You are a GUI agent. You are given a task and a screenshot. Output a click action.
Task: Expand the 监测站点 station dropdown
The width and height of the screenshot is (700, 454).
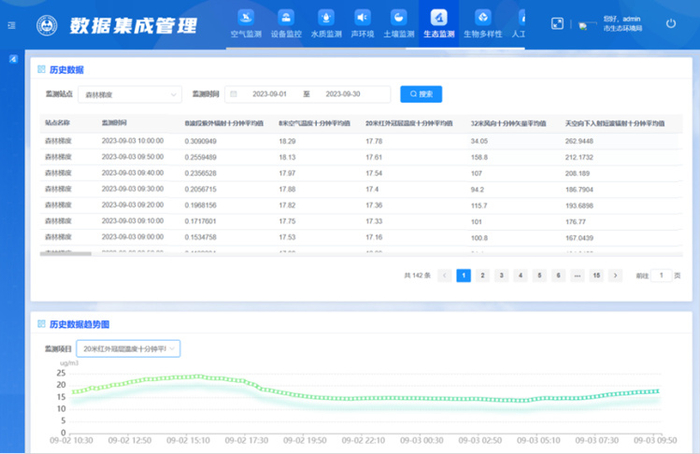pos(131,94)
